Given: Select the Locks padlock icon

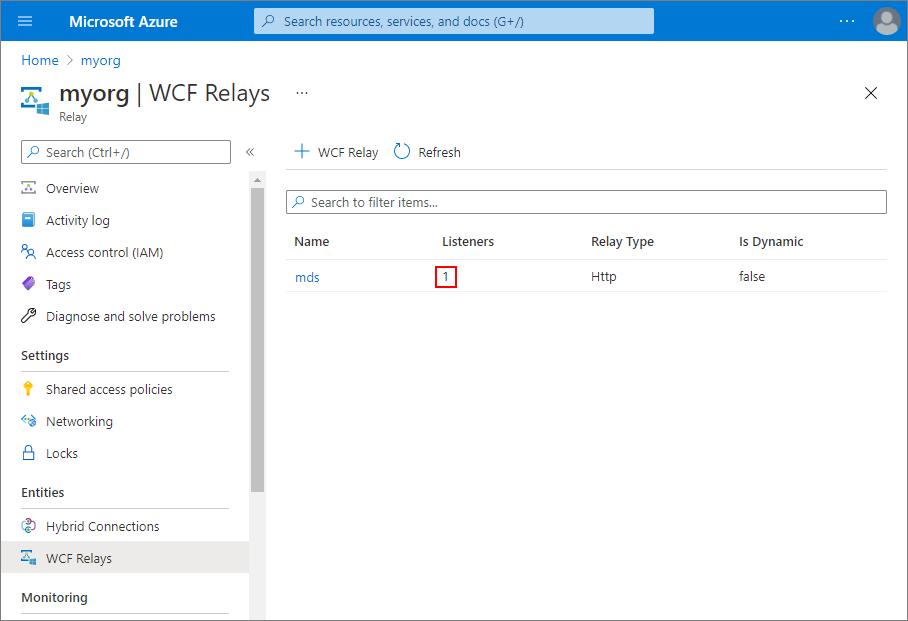Looking at the screenshot, I should click(29, 453).
